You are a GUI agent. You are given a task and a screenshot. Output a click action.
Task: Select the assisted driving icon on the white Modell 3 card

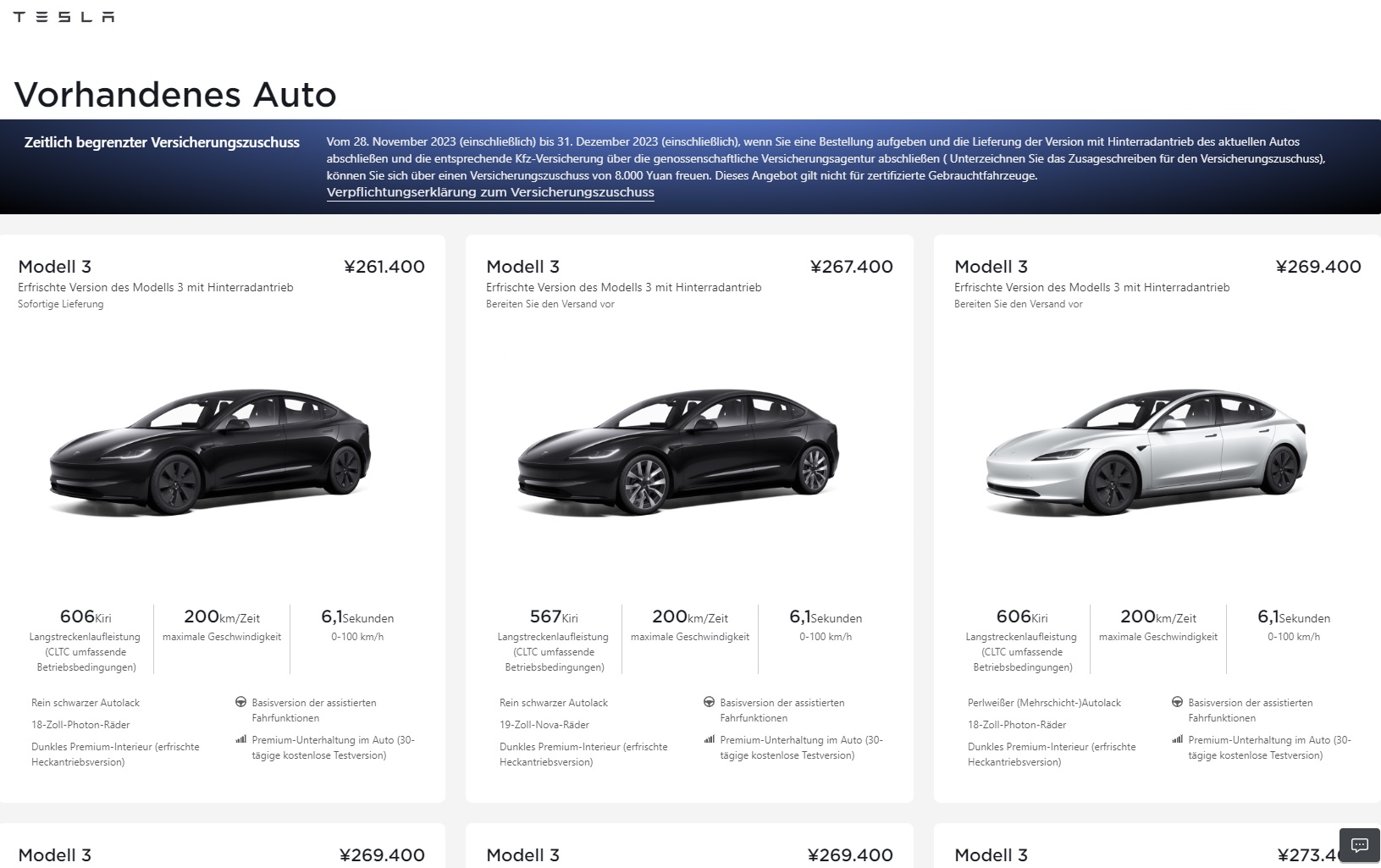point(1177,701)
